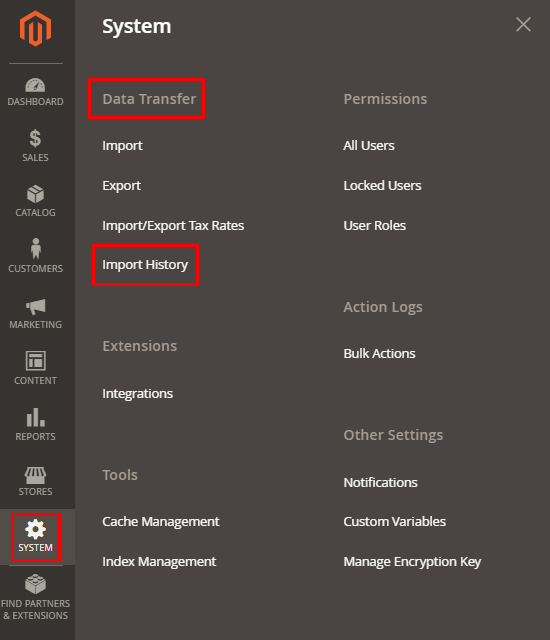The height and width of the screenshot is (640, 550).
Task: Select the Catalog box icon
Action: click(x=35, y=194)
